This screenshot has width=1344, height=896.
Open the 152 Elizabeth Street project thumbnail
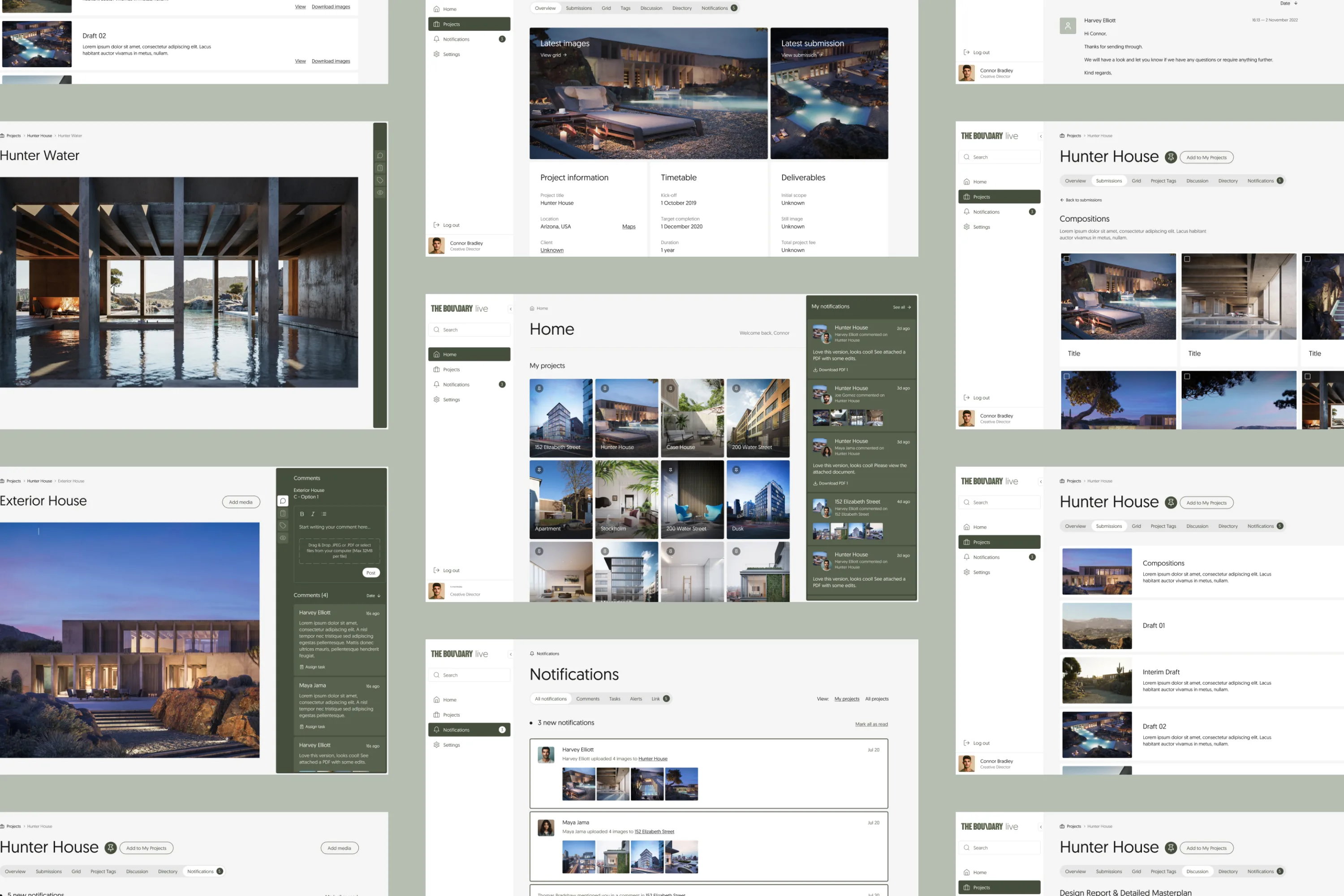(560, 418)
